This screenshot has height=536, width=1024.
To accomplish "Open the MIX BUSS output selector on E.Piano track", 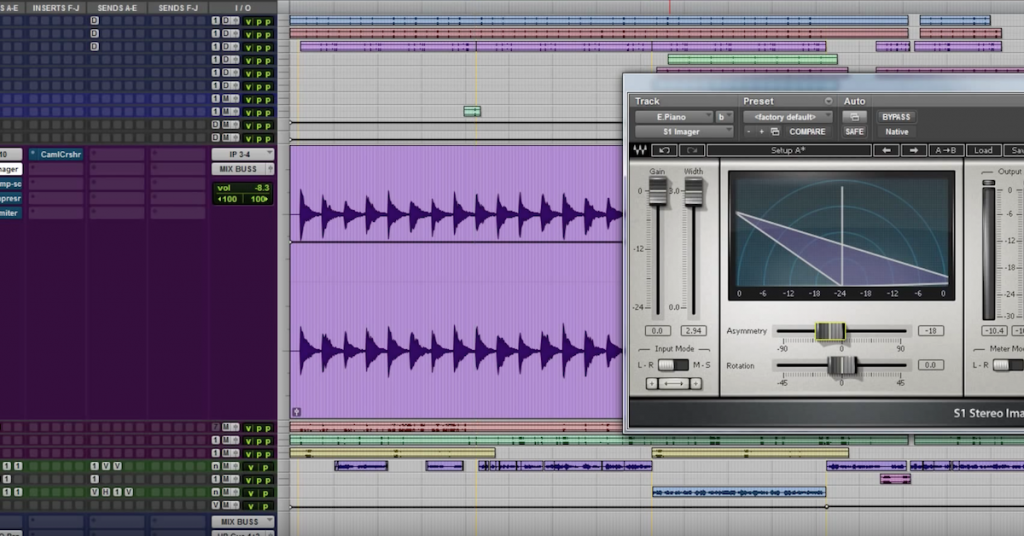I will point(238,169).
